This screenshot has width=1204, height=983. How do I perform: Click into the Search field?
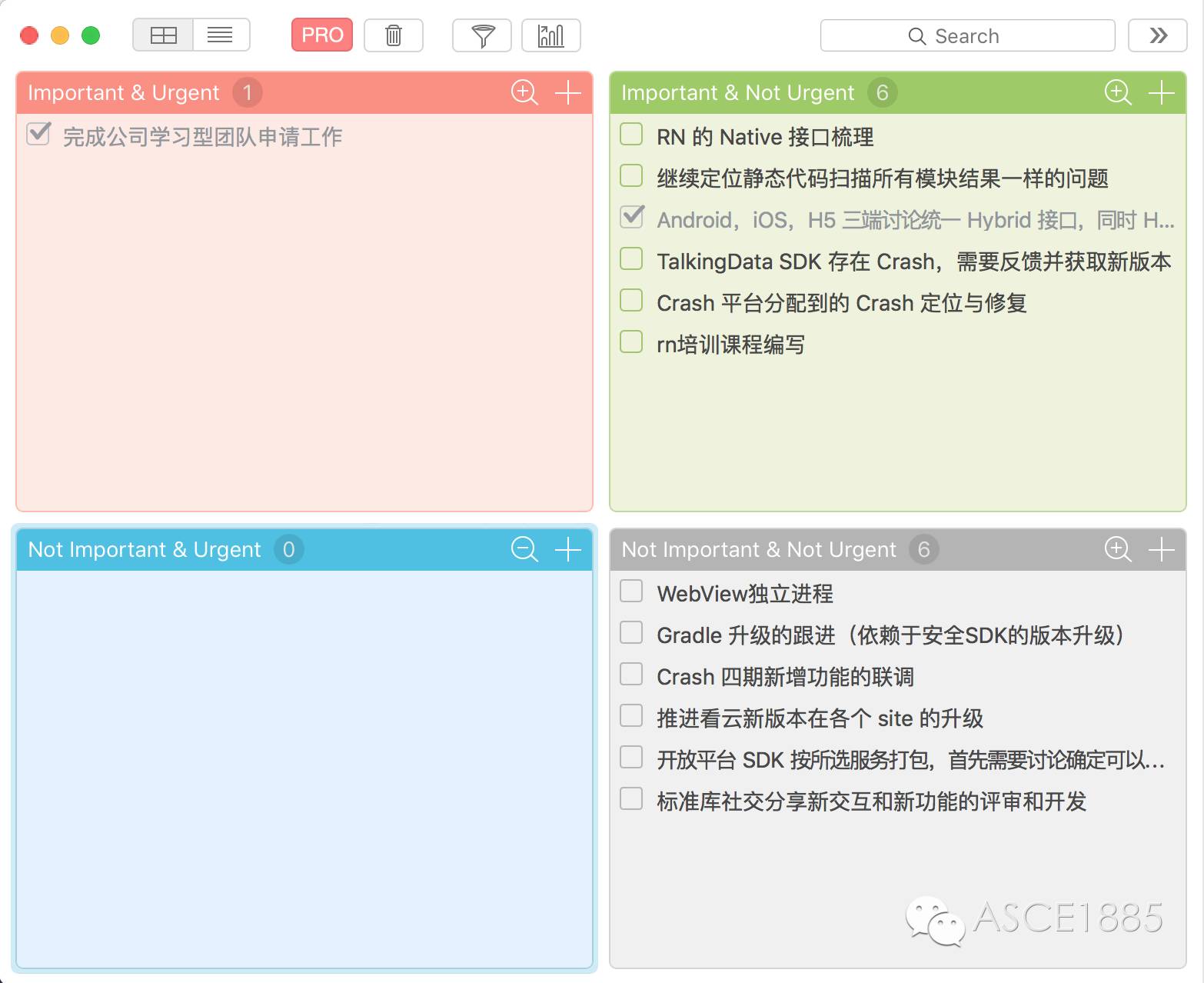tap(967, 35)
